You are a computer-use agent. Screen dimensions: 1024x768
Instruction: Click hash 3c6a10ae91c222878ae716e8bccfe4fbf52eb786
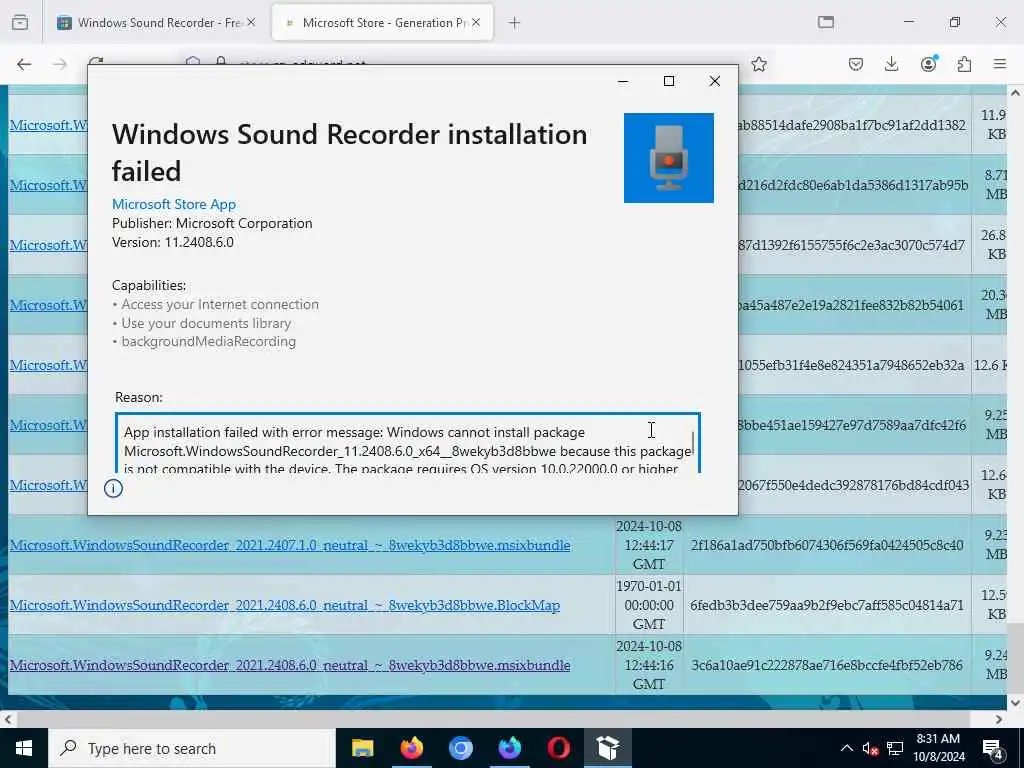827,665
